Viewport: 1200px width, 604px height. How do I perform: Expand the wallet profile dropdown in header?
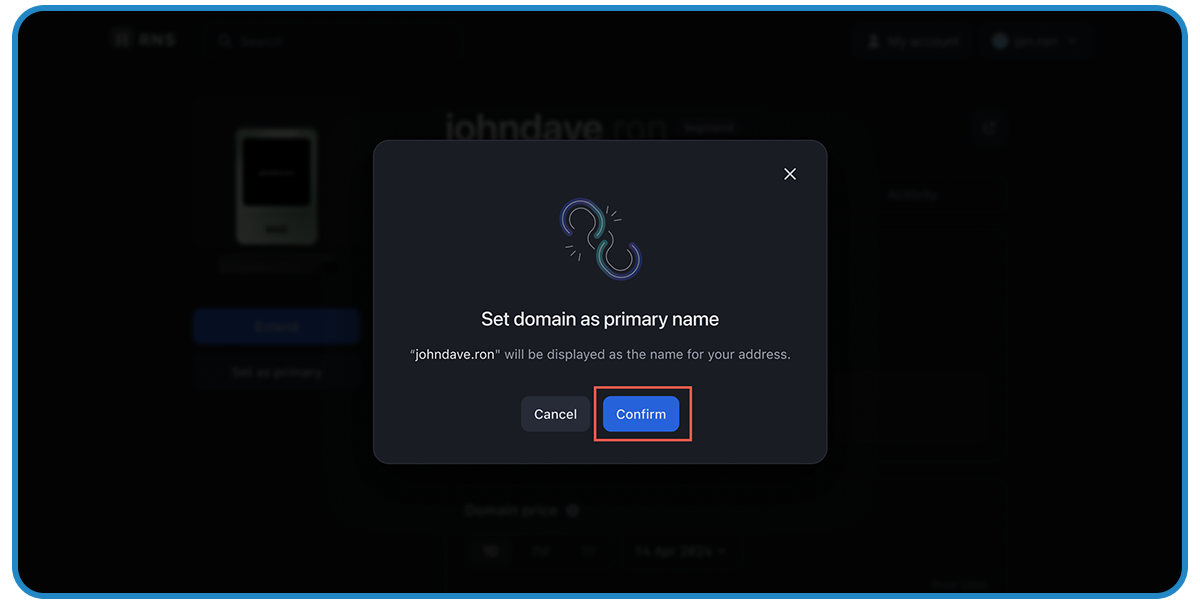(x=1035, y=41)
